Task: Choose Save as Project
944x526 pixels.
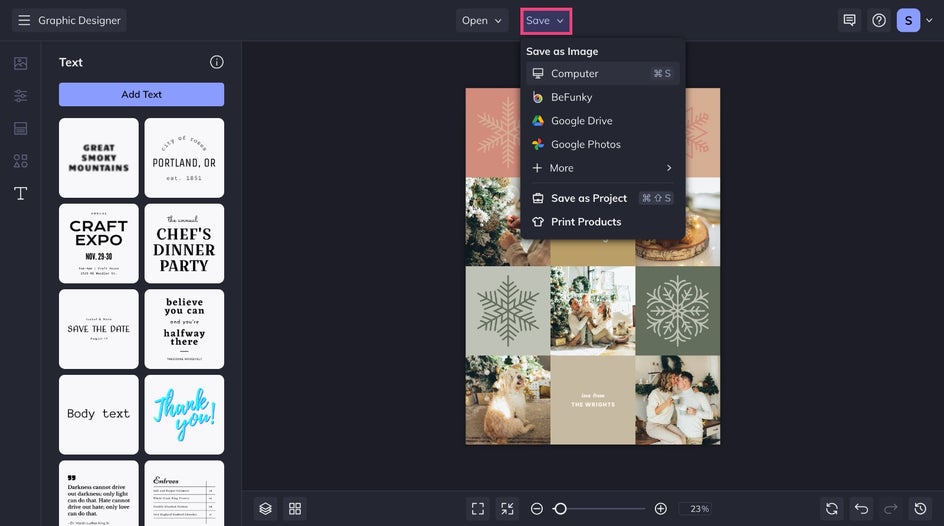Action: [x=603, y=198]
